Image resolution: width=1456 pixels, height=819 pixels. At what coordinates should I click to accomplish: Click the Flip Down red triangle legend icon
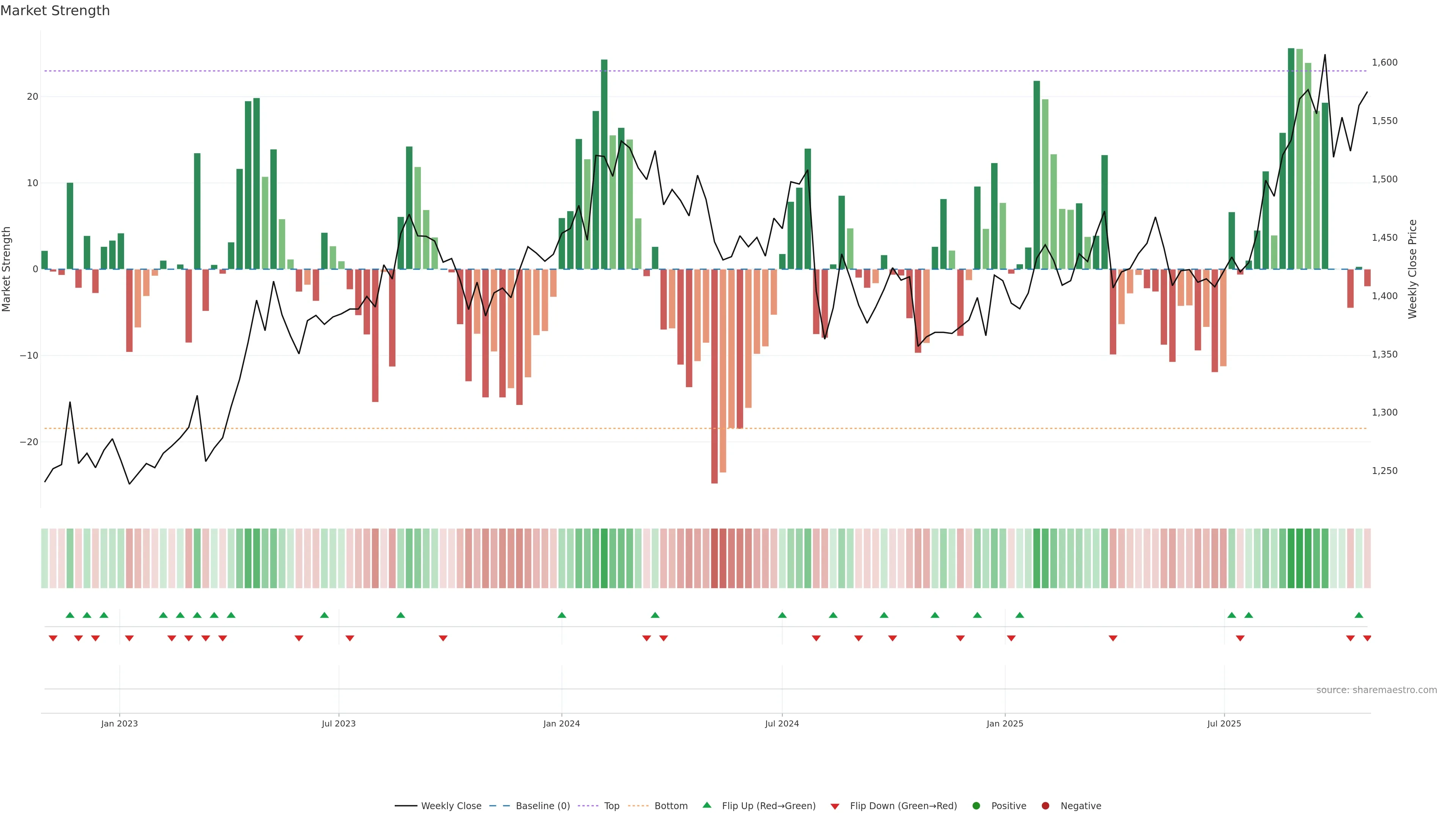coord(834,806)
